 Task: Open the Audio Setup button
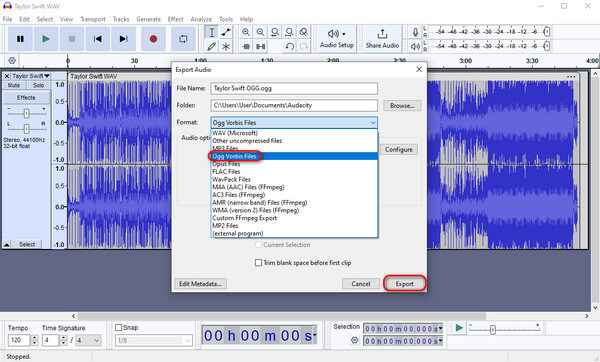click(337, 39)
